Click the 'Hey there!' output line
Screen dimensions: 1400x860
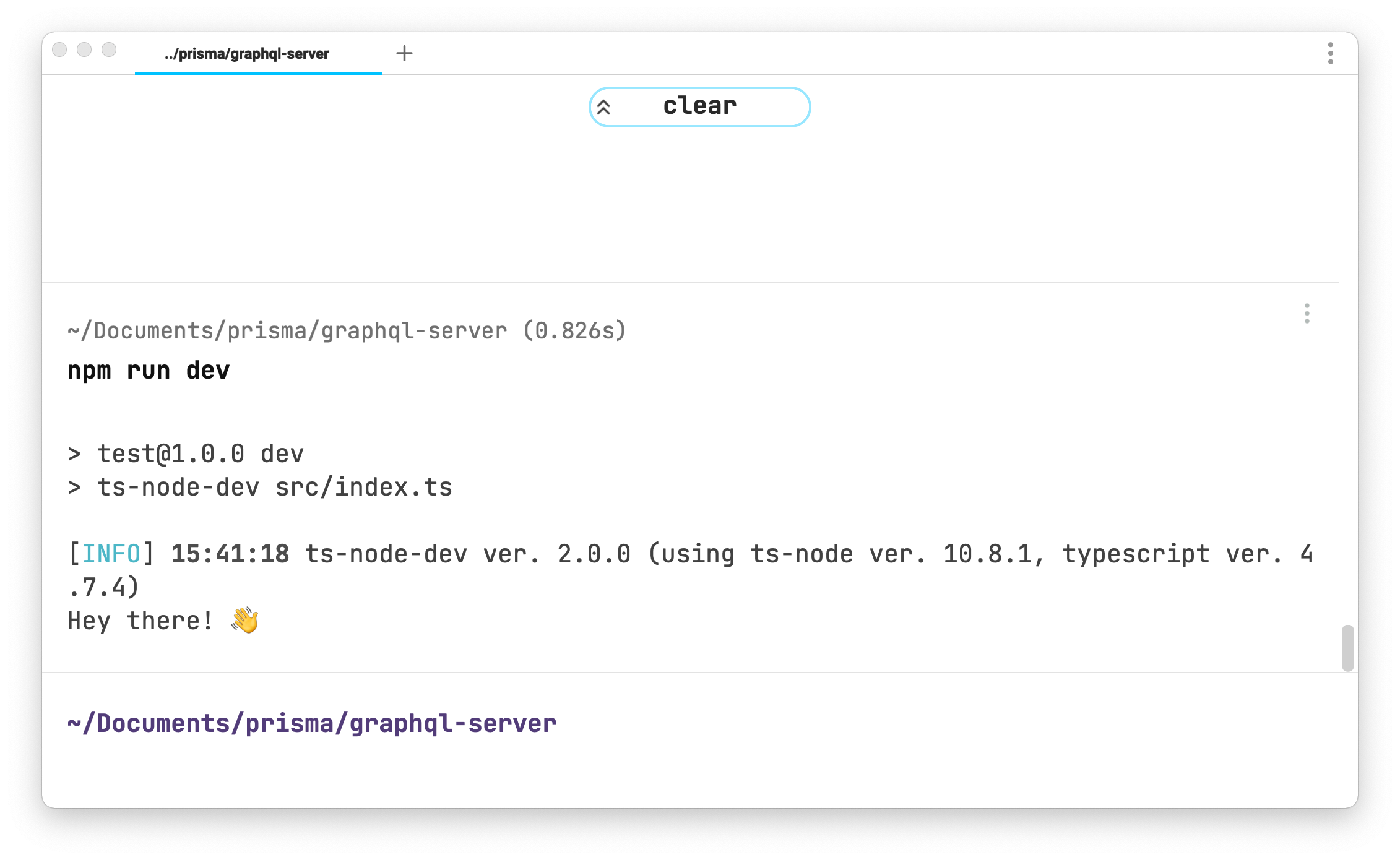click(140, 621)
